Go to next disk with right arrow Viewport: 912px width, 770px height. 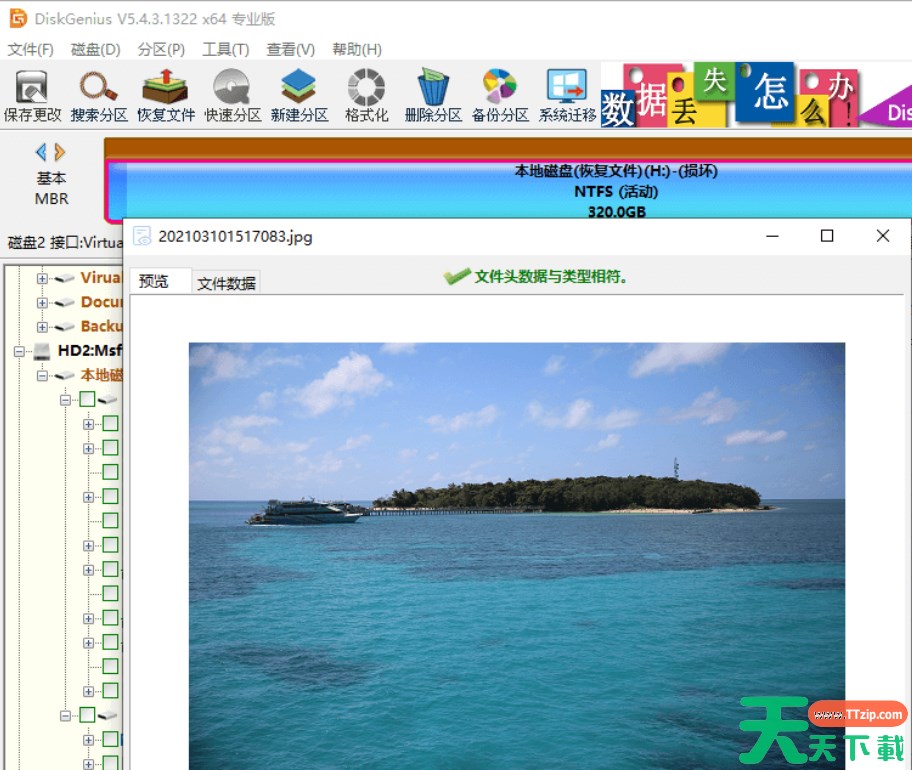coord(59,152)
